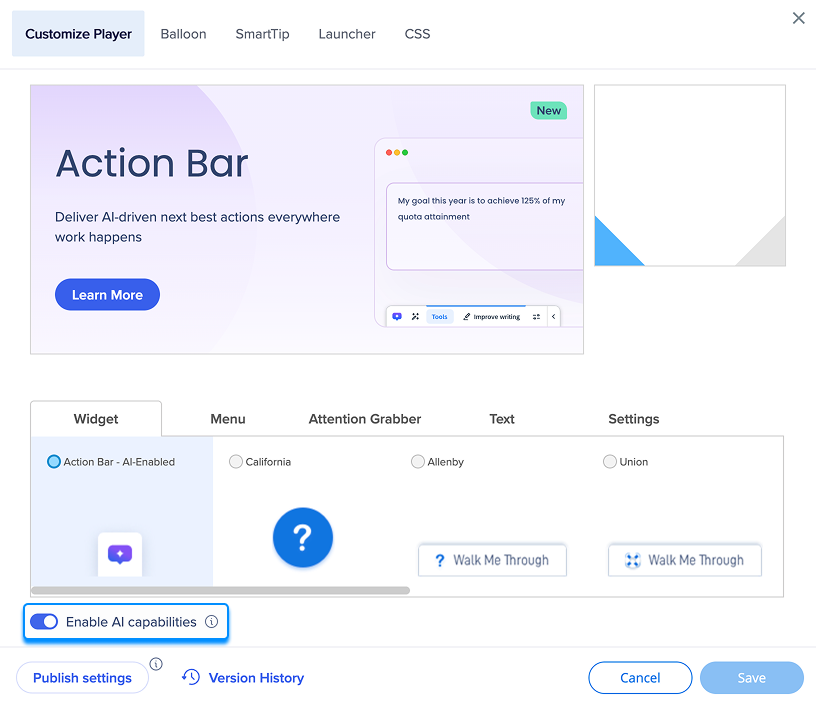816x707 pixels.
Task: Click the Allenby Walk Me Through preview
Action: pos(492,560)
